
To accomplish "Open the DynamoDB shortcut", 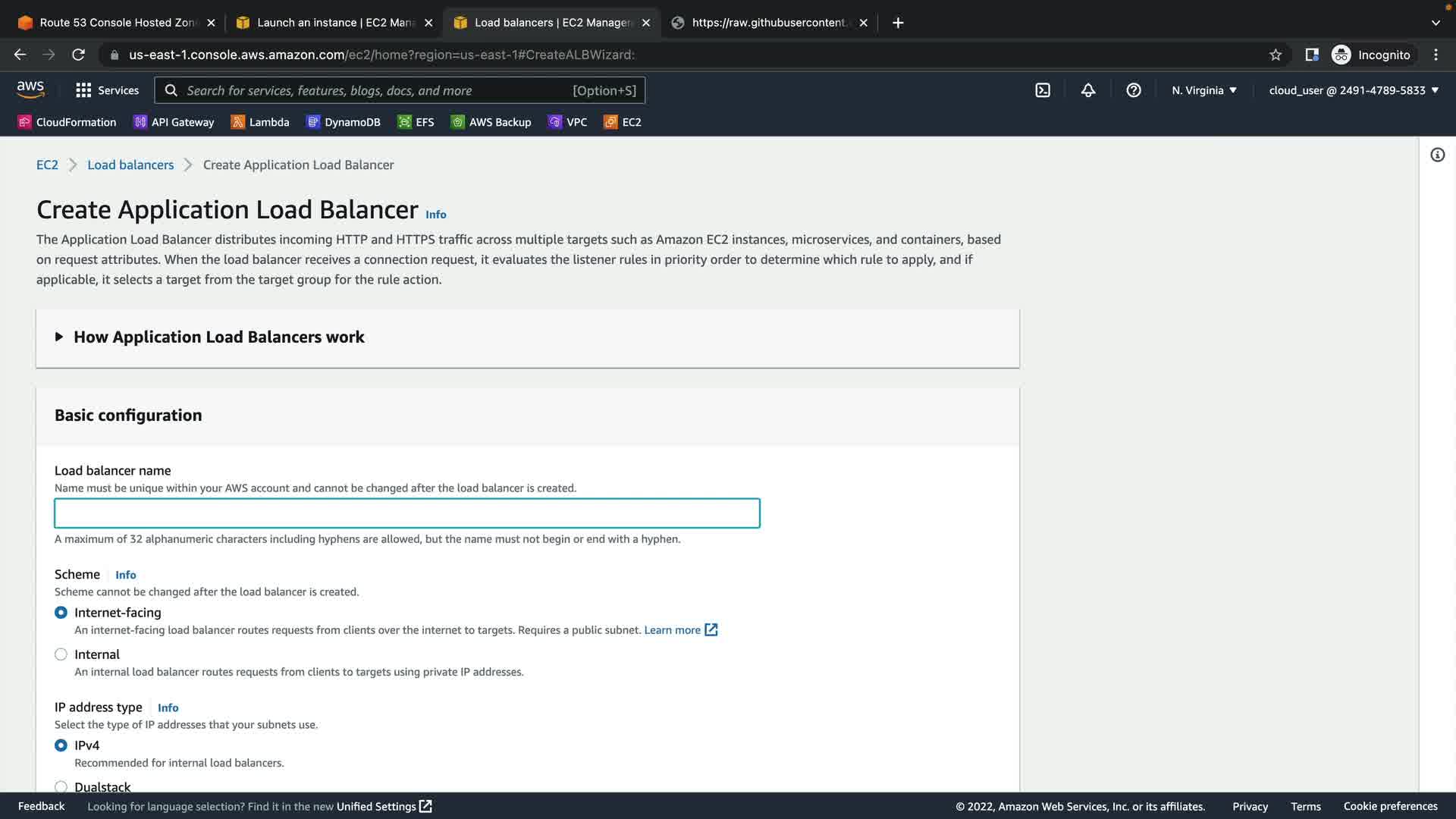I will (344, 122).
